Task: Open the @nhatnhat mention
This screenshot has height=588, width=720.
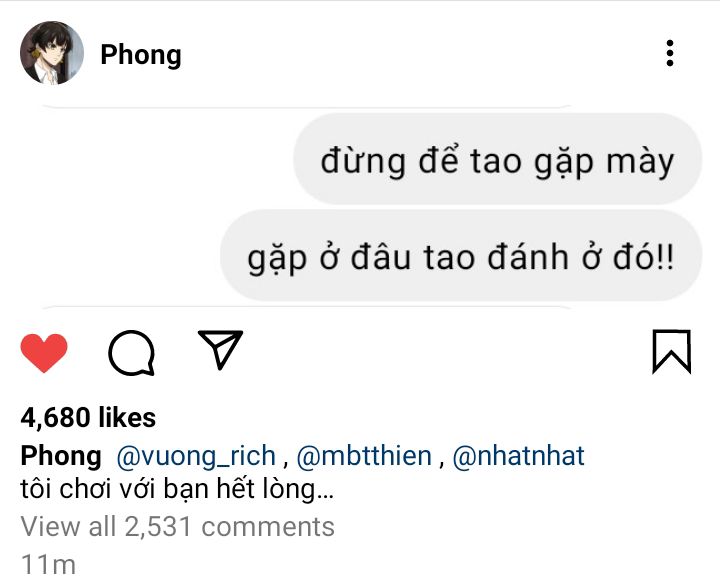Action: (x=518, y=456)
